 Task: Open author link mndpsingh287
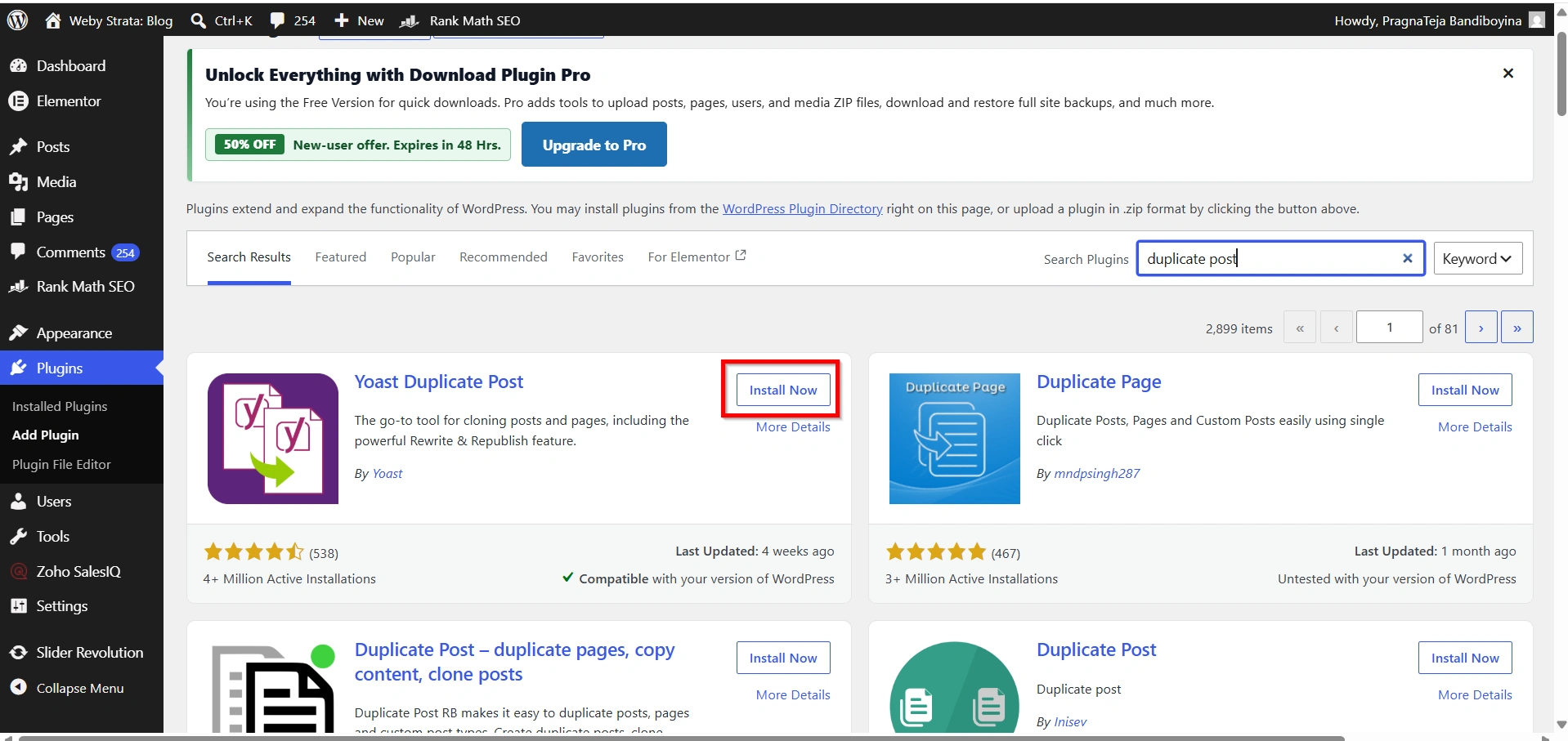tap(1096, 473)
